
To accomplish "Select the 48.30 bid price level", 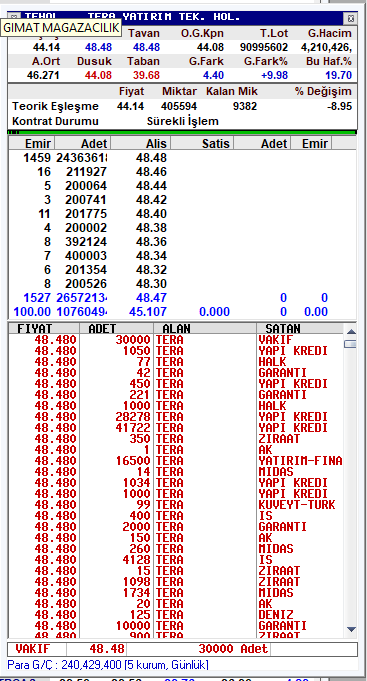I will pos(151,284).
